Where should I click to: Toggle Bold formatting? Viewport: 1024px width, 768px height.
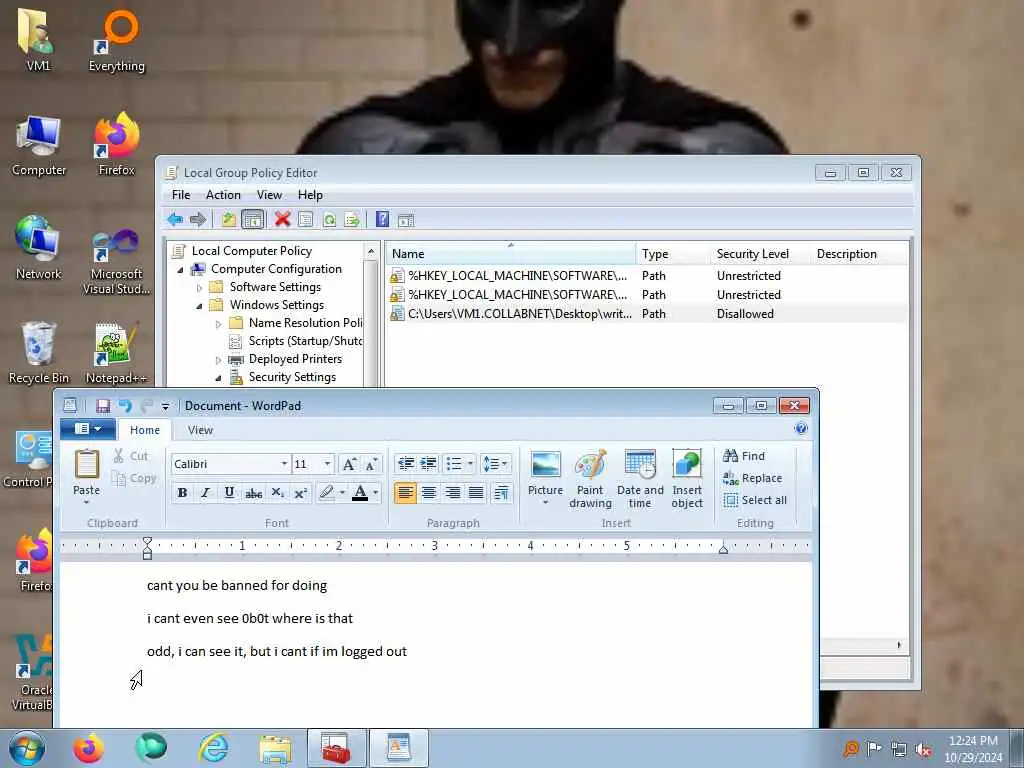pyautogui.click(x=182, y=492)
